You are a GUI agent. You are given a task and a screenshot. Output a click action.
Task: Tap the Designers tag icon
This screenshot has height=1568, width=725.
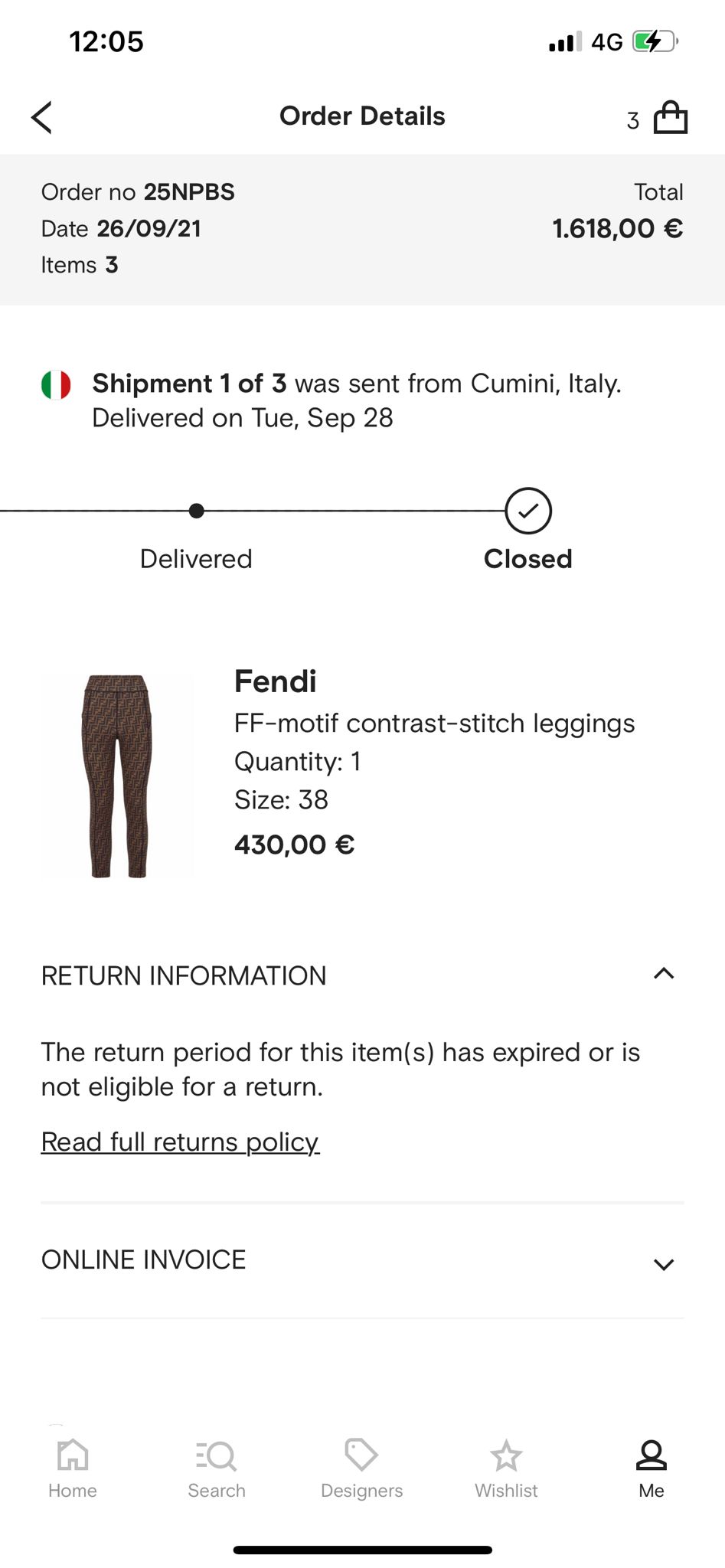point(361,1455)
